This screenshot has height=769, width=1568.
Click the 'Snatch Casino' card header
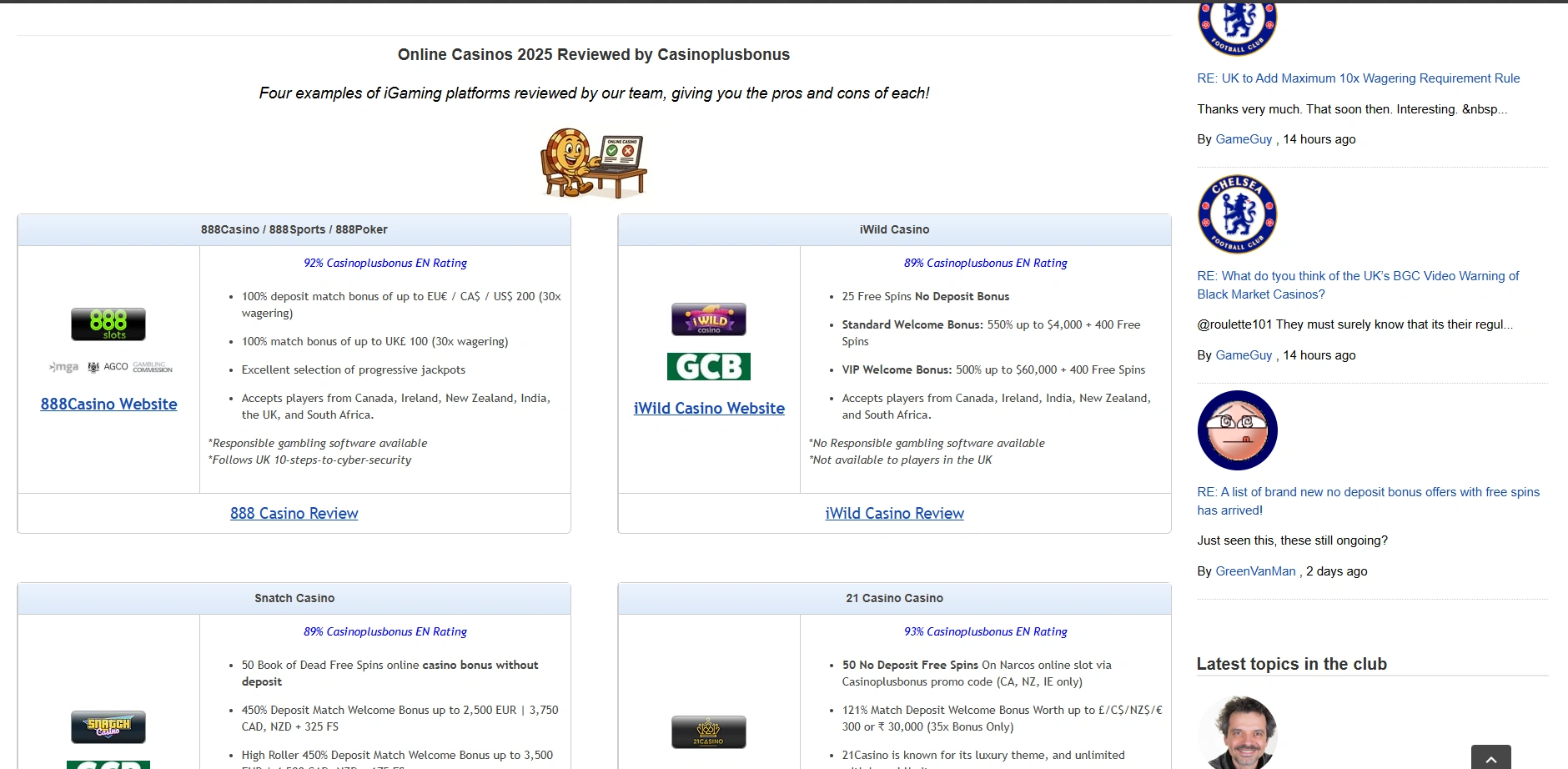[x=294, y=598]
